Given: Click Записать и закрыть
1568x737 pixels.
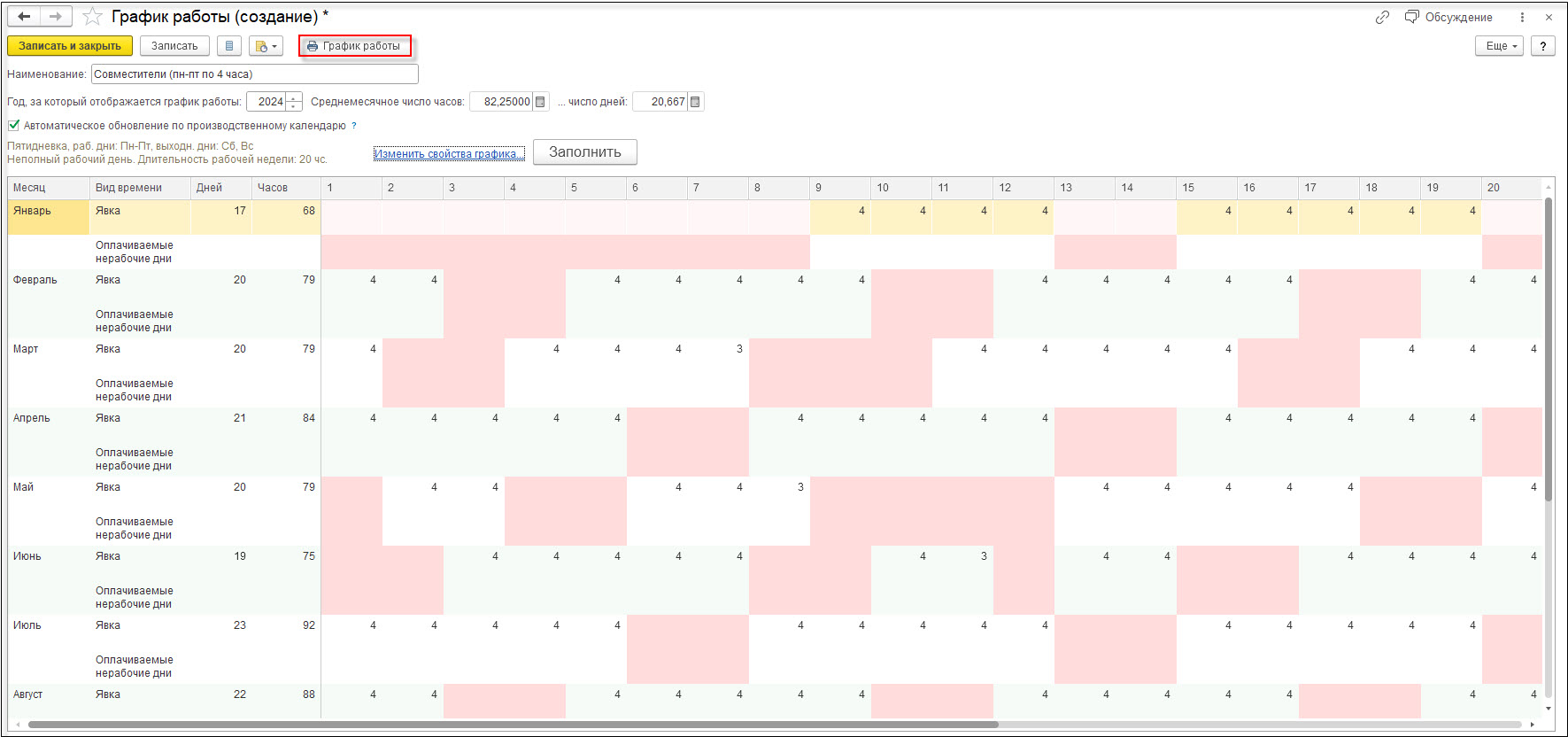Looking at the screenshot, I should coord(70,46).
